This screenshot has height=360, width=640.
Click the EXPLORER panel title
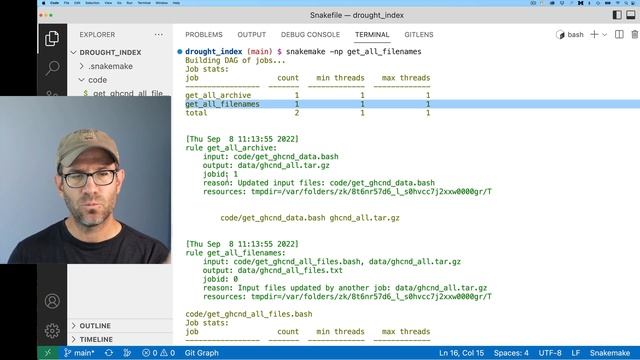coord(97,35)
